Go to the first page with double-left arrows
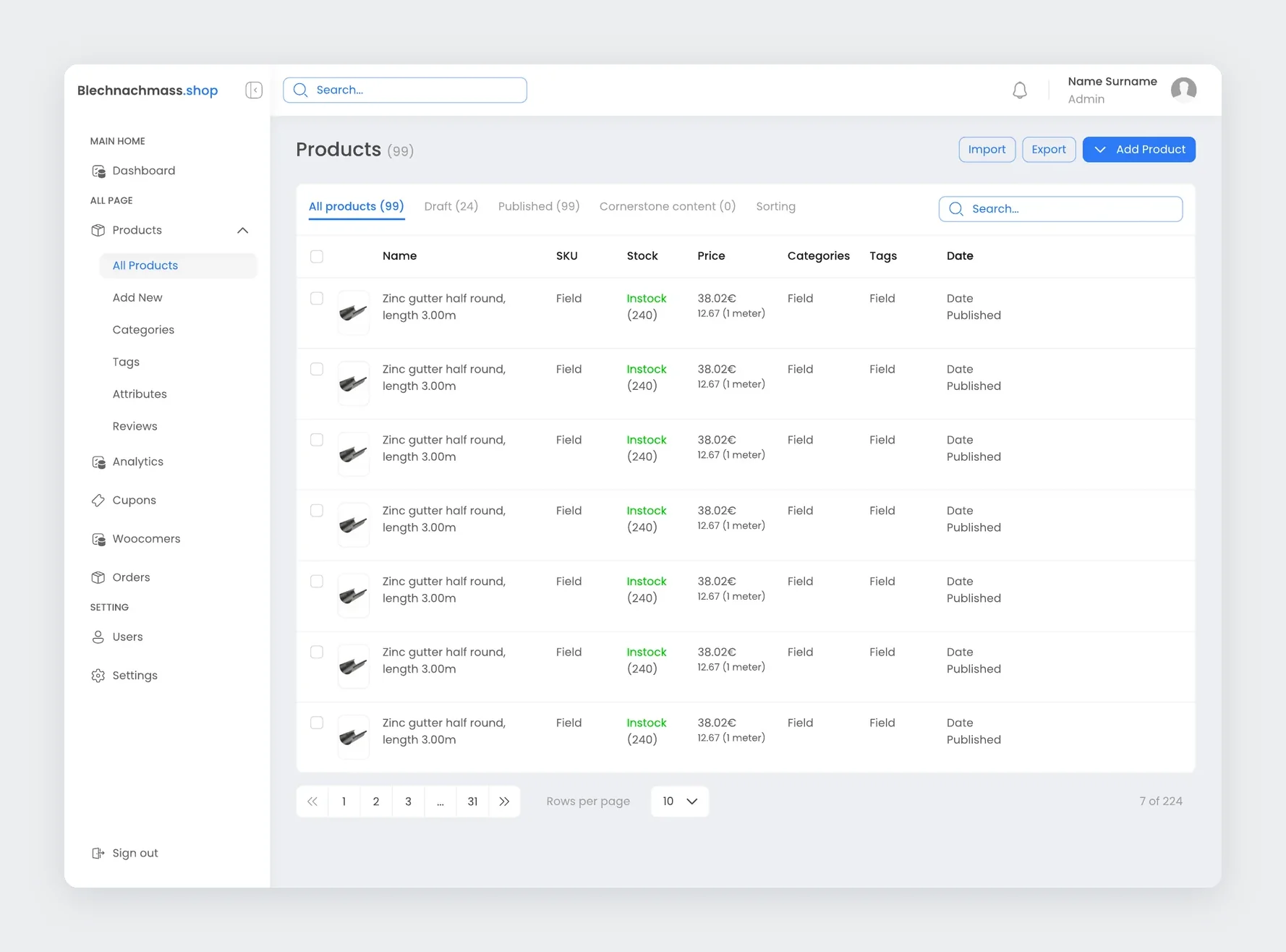 [x=312, y=802]
